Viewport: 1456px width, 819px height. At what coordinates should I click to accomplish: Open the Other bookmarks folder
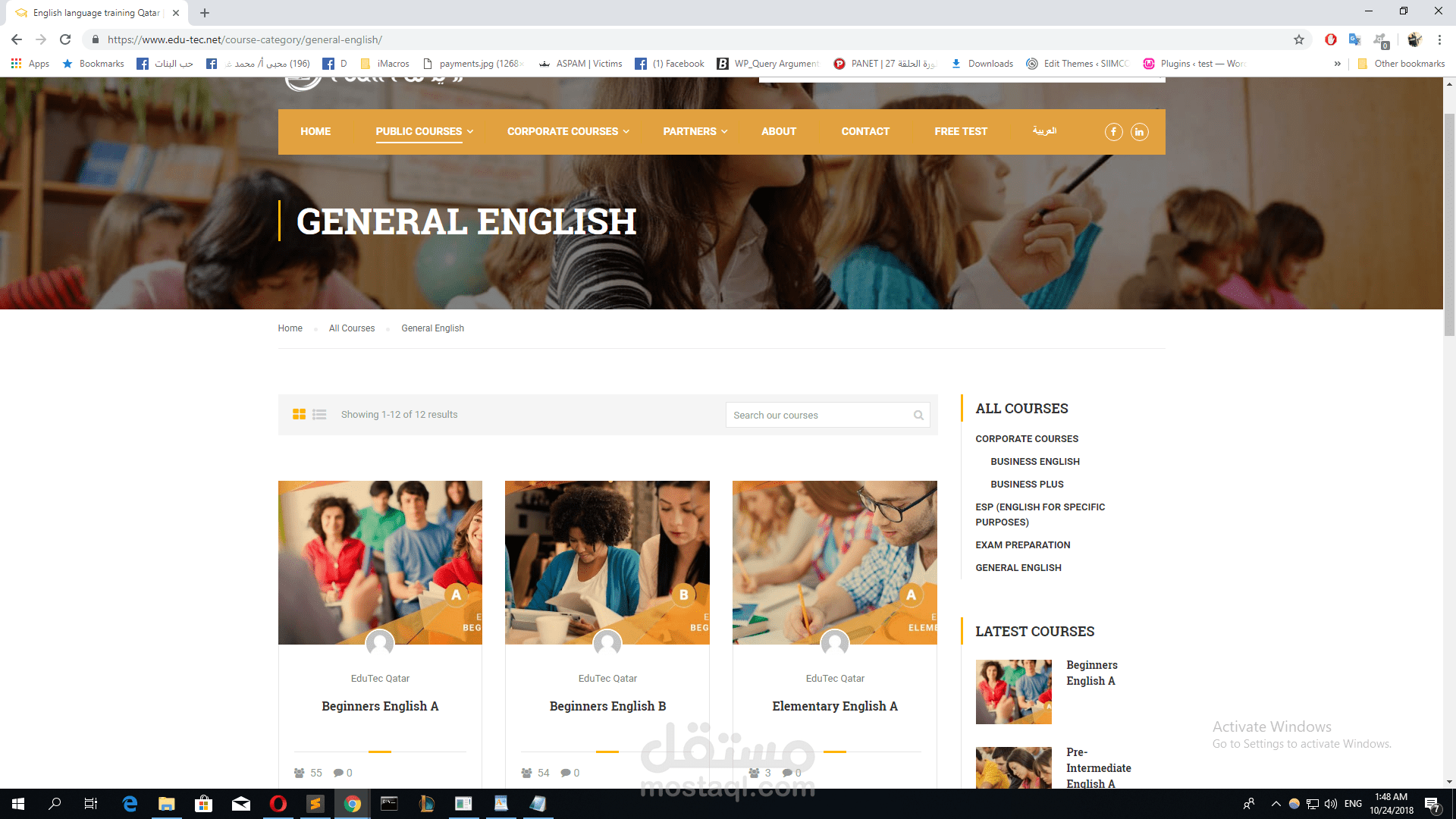pos(1401,64)
